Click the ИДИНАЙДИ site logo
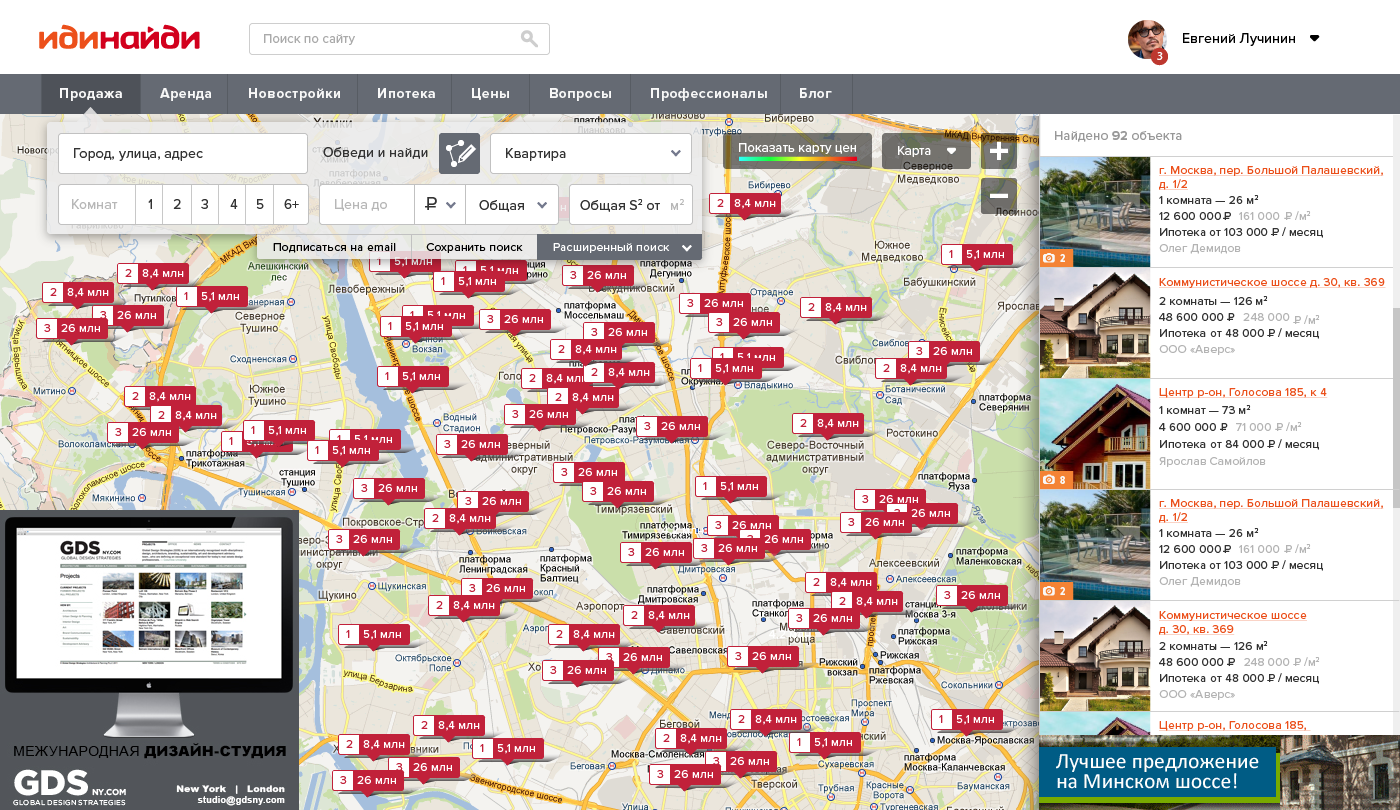This screenshot has height=810, width=1400. point(119,38)
